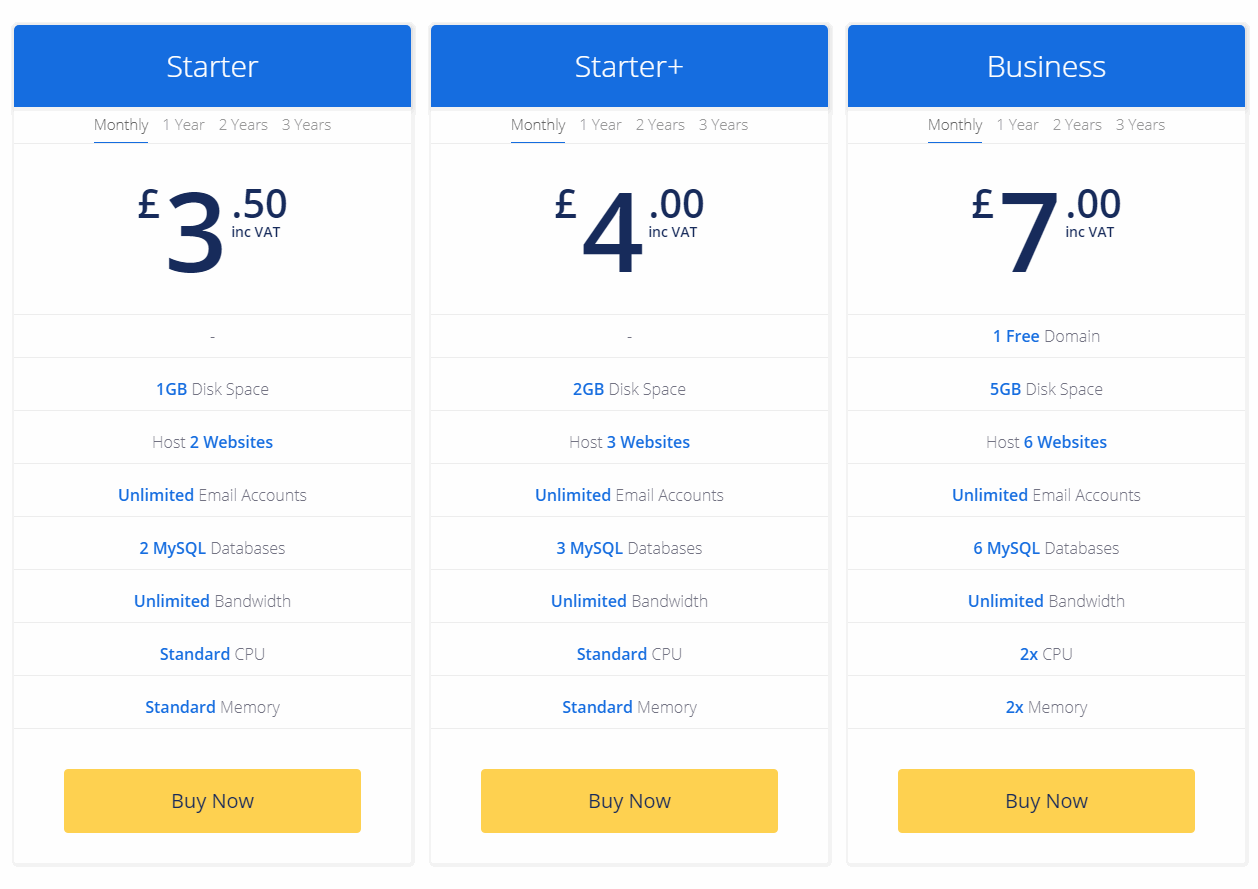Click the £7.00 Business plan price
The width and height of the screenshot is (1258, 889).
click(x=1046, y=228)
